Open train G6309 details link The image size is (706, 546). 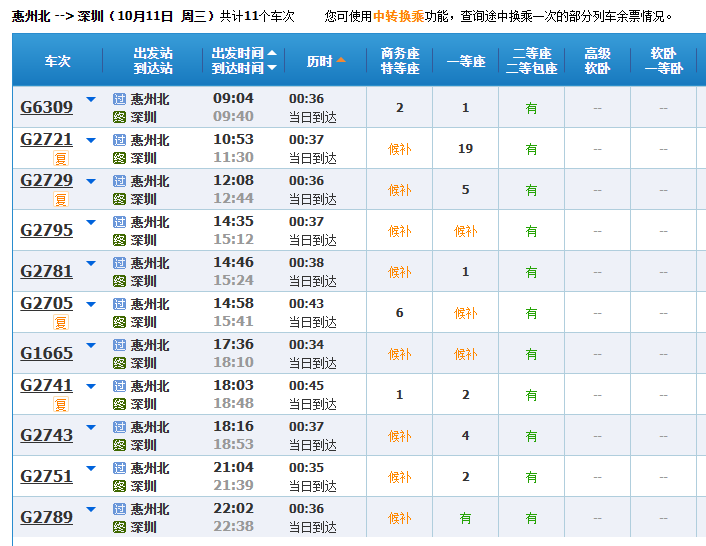coord(46,107)
